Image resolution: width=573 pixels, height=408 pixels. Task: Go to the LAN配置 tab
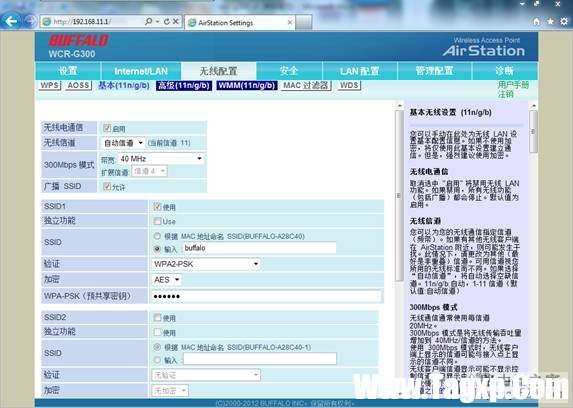[360, 71]
